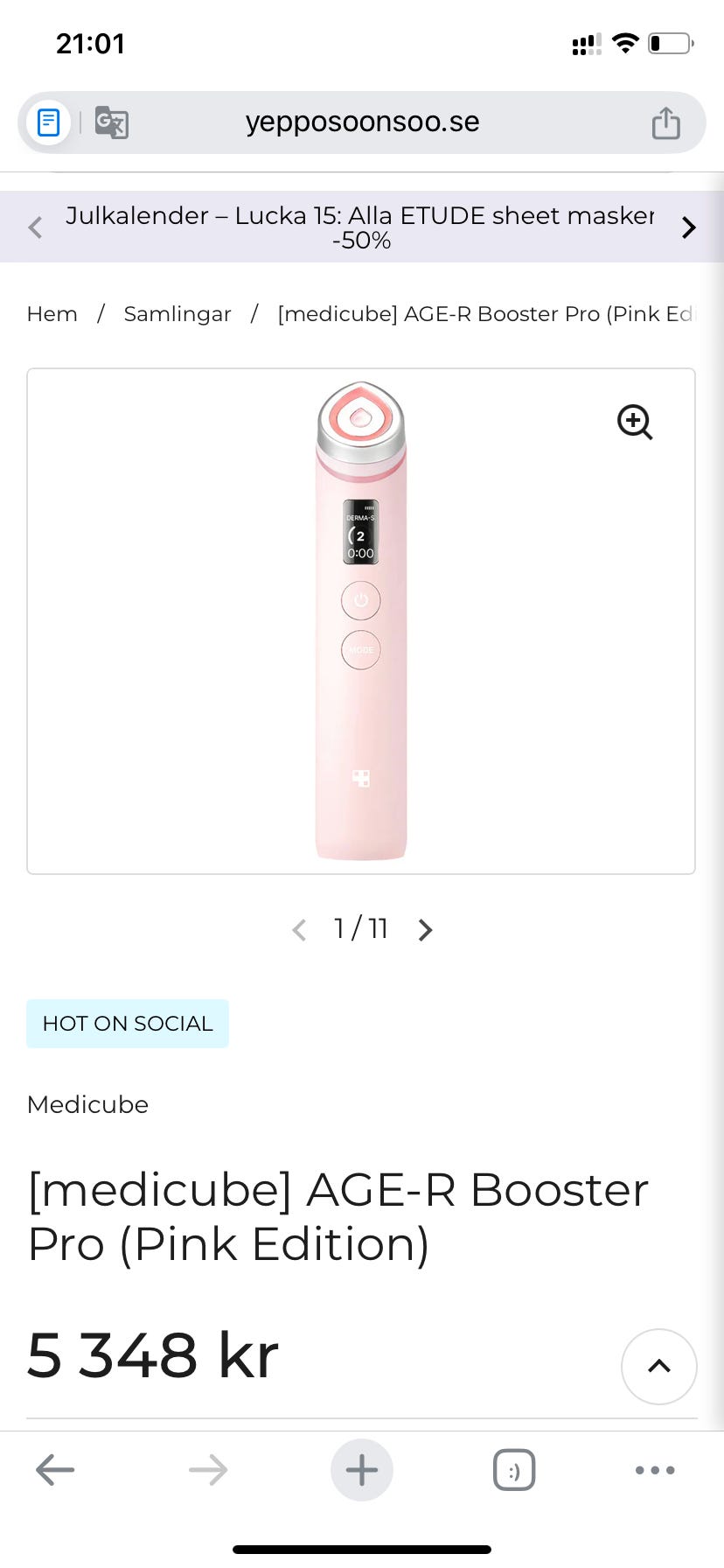The width and height of the screenshot is (724, 1568).
Task: Tap scroll-to-top circular arrow button
Action: [x=658, y=1366]
